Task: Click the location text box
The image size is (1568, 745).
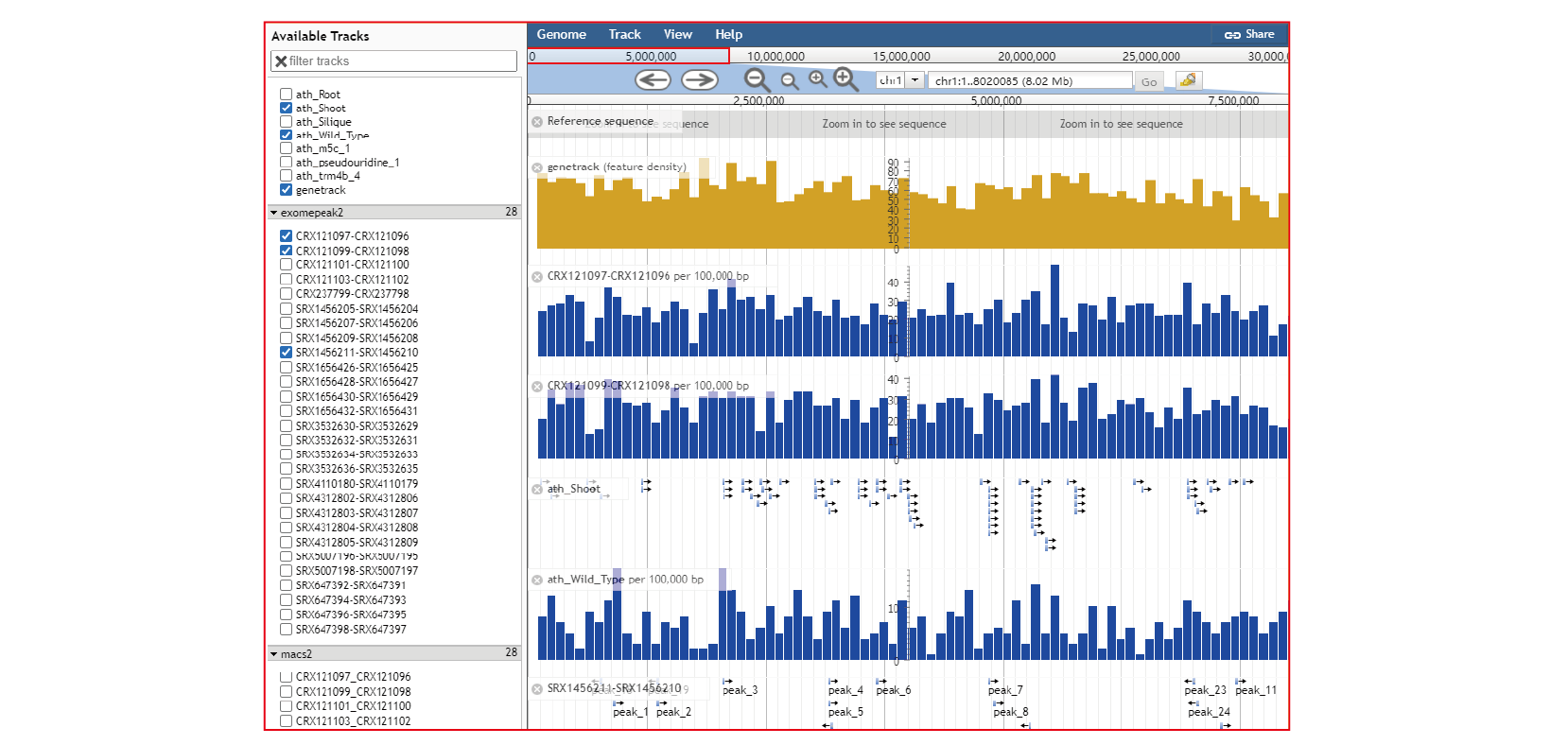Action: pyautogui.click(x=1029, y=81)
